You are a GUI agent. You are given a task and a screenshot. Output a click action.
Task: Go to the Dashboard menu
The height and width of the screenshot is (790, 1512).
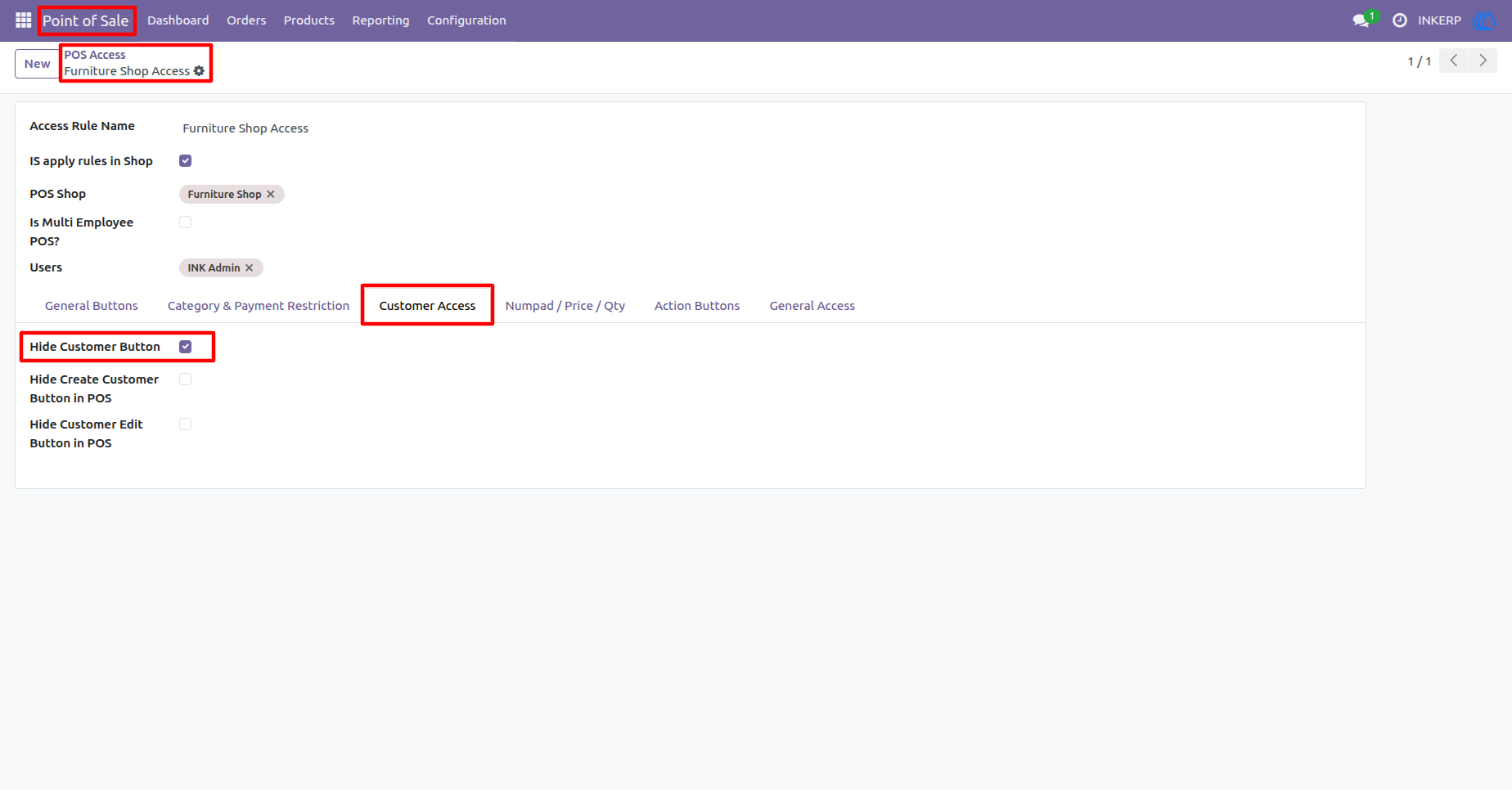(x=178, y=20)
